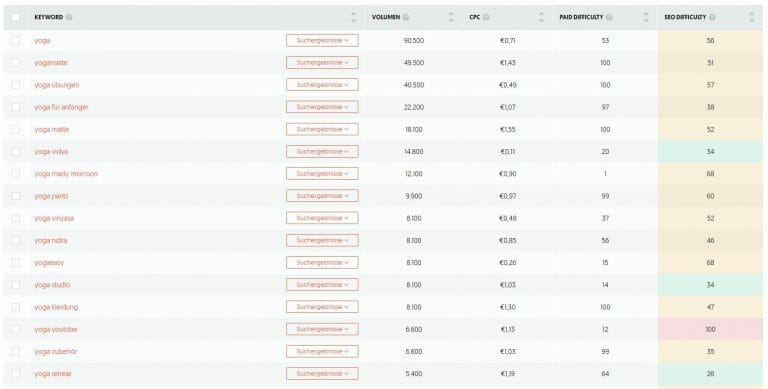Click the volume value 5.400

click(414, 374)
